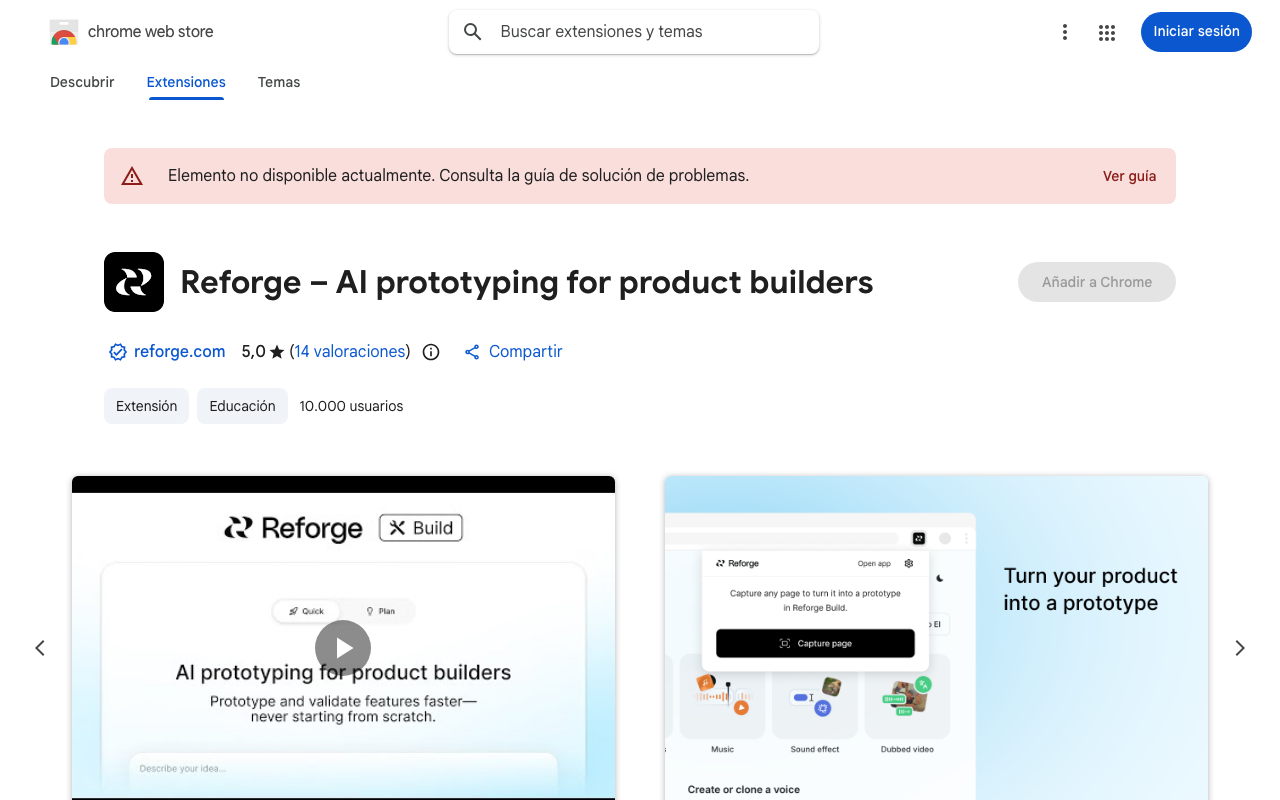Image resolution: width=1280 pixels, height=800 pixels.
Task: Visit the reforge.com developer link
Action: (179, 352)
